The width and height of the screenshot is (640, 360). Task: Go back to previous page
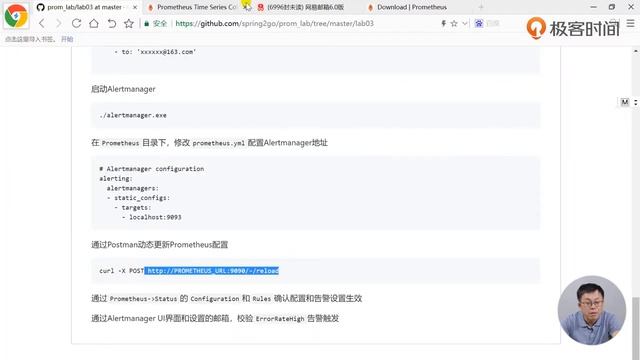(42, 23)
